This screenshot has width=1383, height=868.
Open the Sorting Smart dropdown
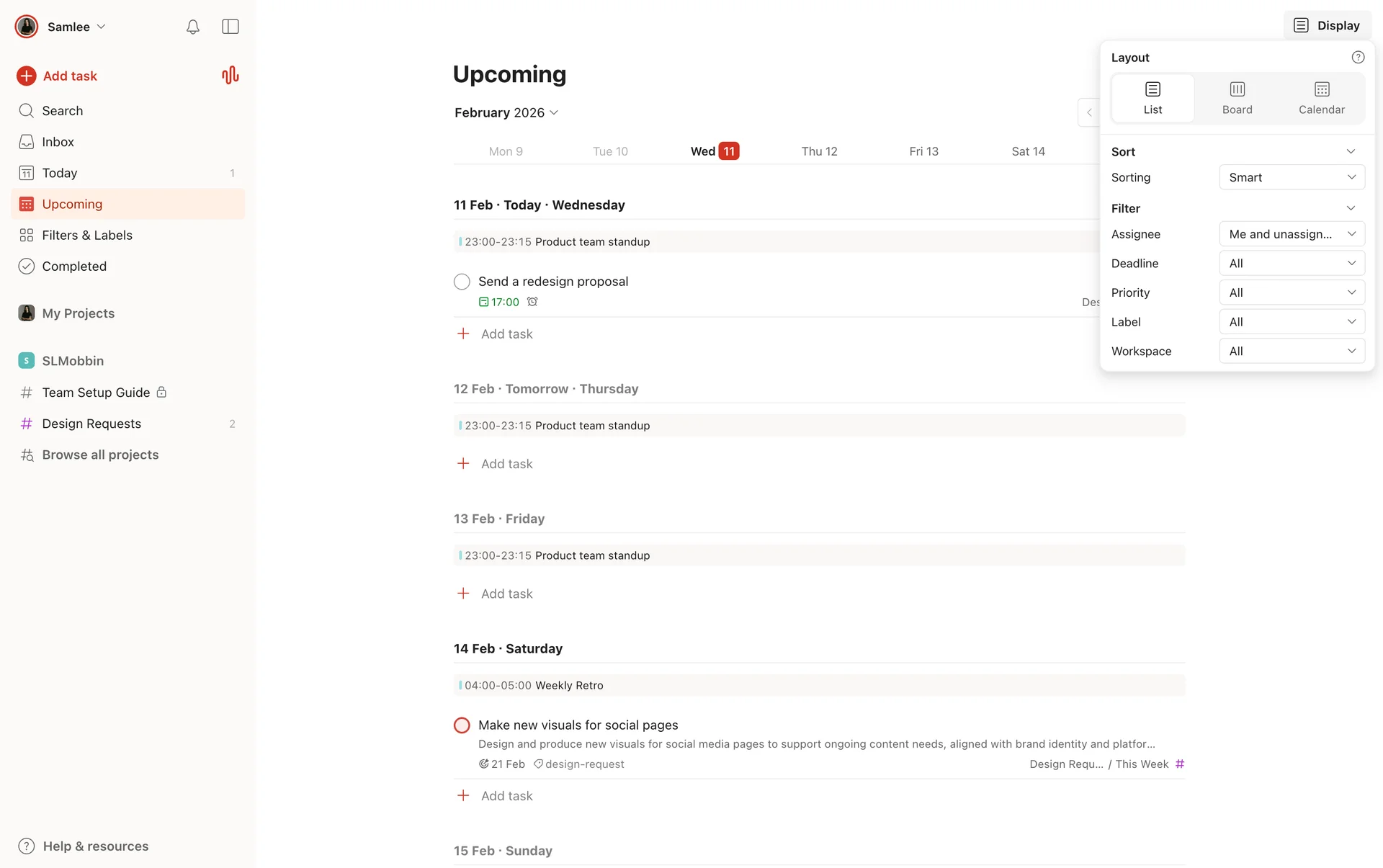coord(1292,177)
